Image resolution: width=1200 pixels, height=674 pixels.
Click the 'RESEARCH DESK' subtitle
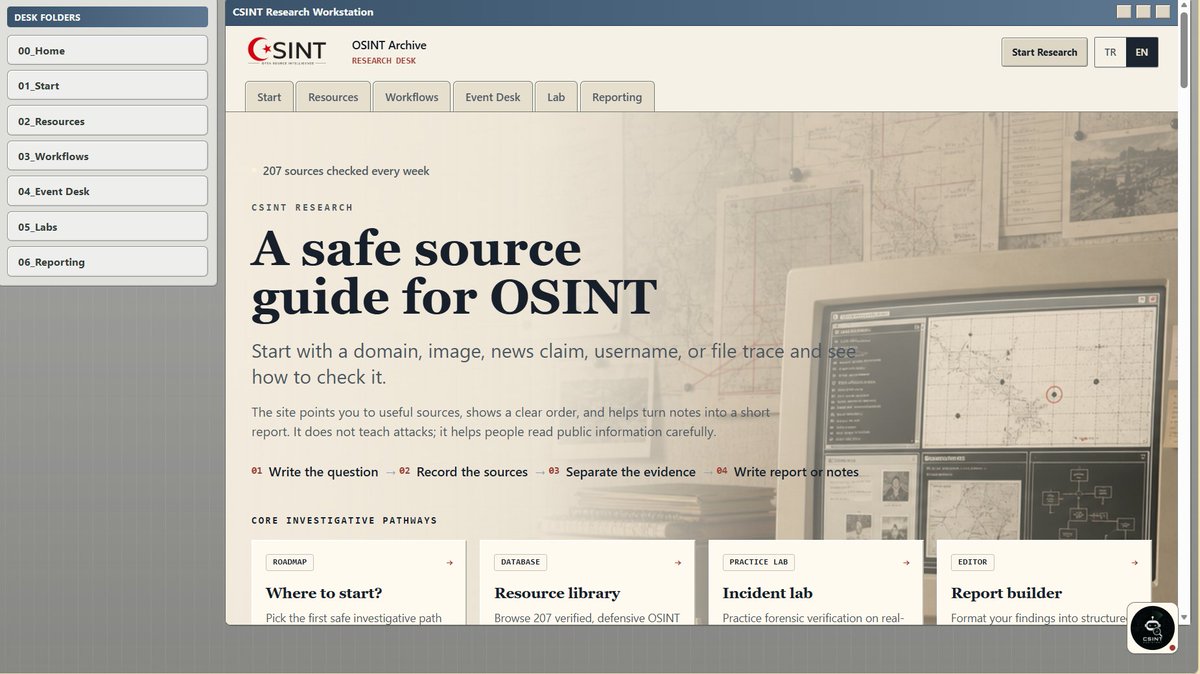pyautogui.click(x=384, y=61)
